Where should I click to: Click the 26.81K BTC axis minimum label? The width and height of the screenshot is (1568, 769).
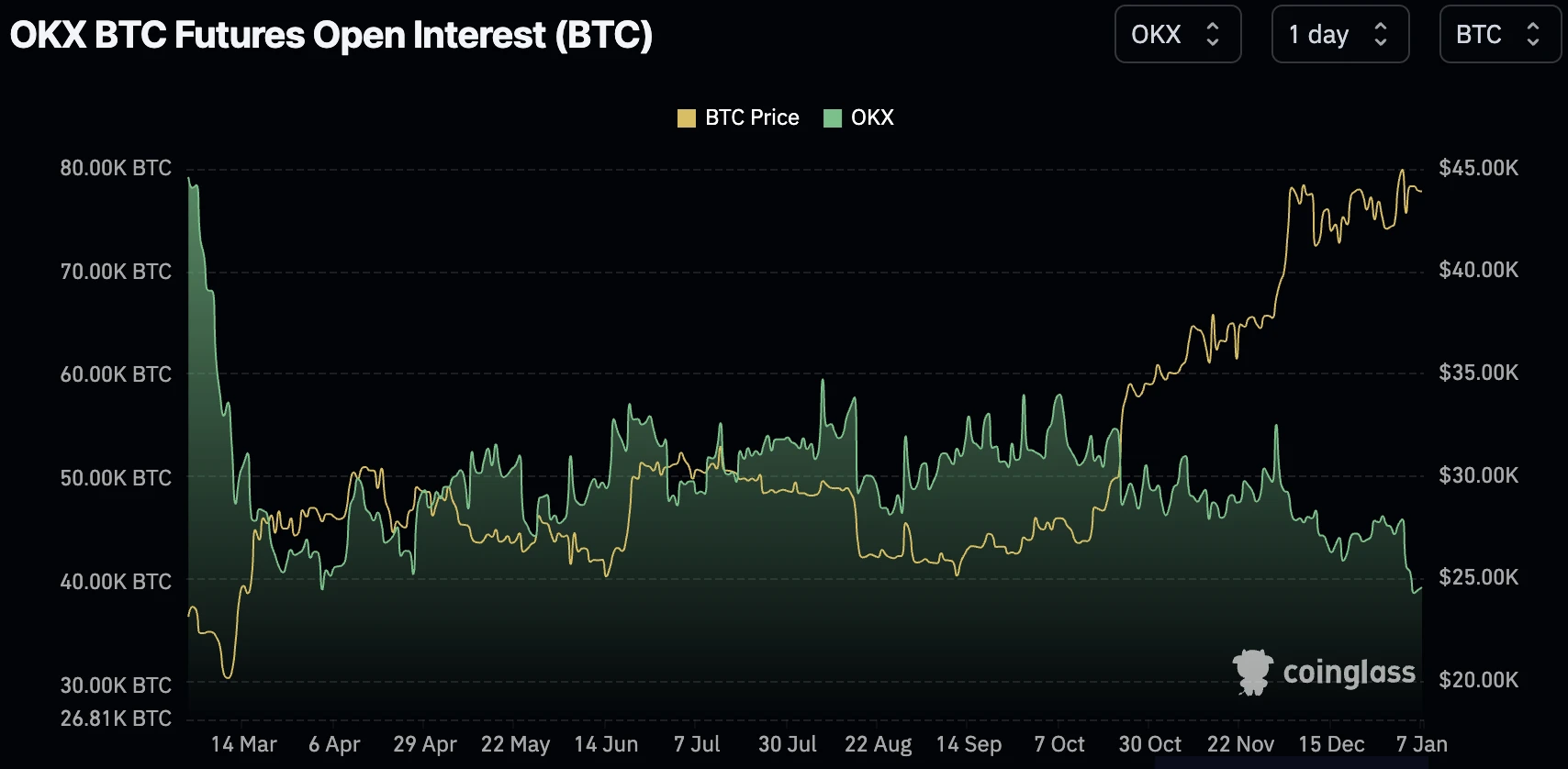tap(116, 719)
